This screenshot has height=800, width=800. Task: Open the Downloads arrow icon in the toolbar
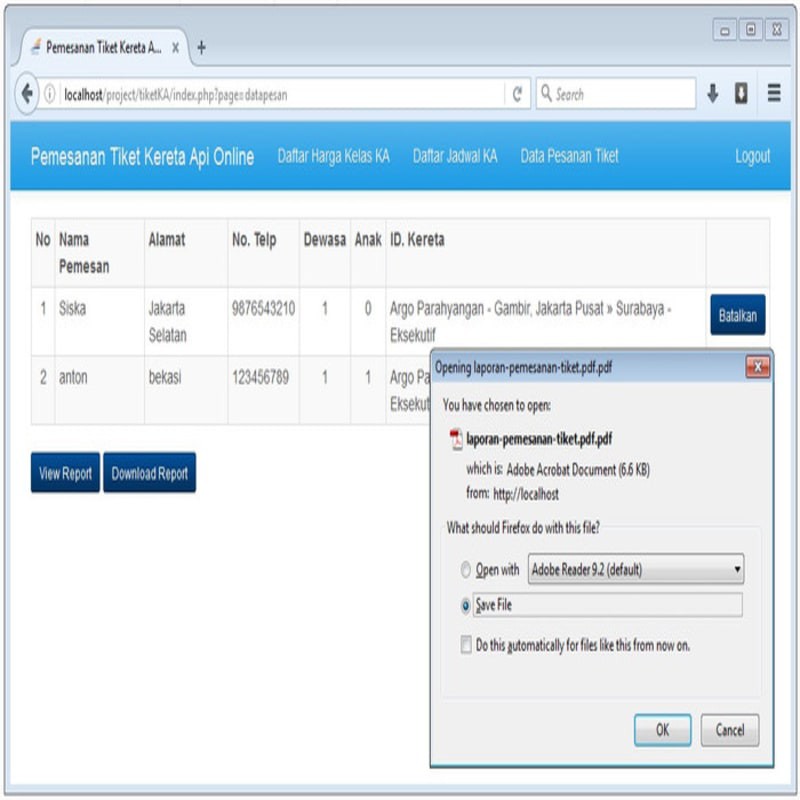[x=710, y=92]
